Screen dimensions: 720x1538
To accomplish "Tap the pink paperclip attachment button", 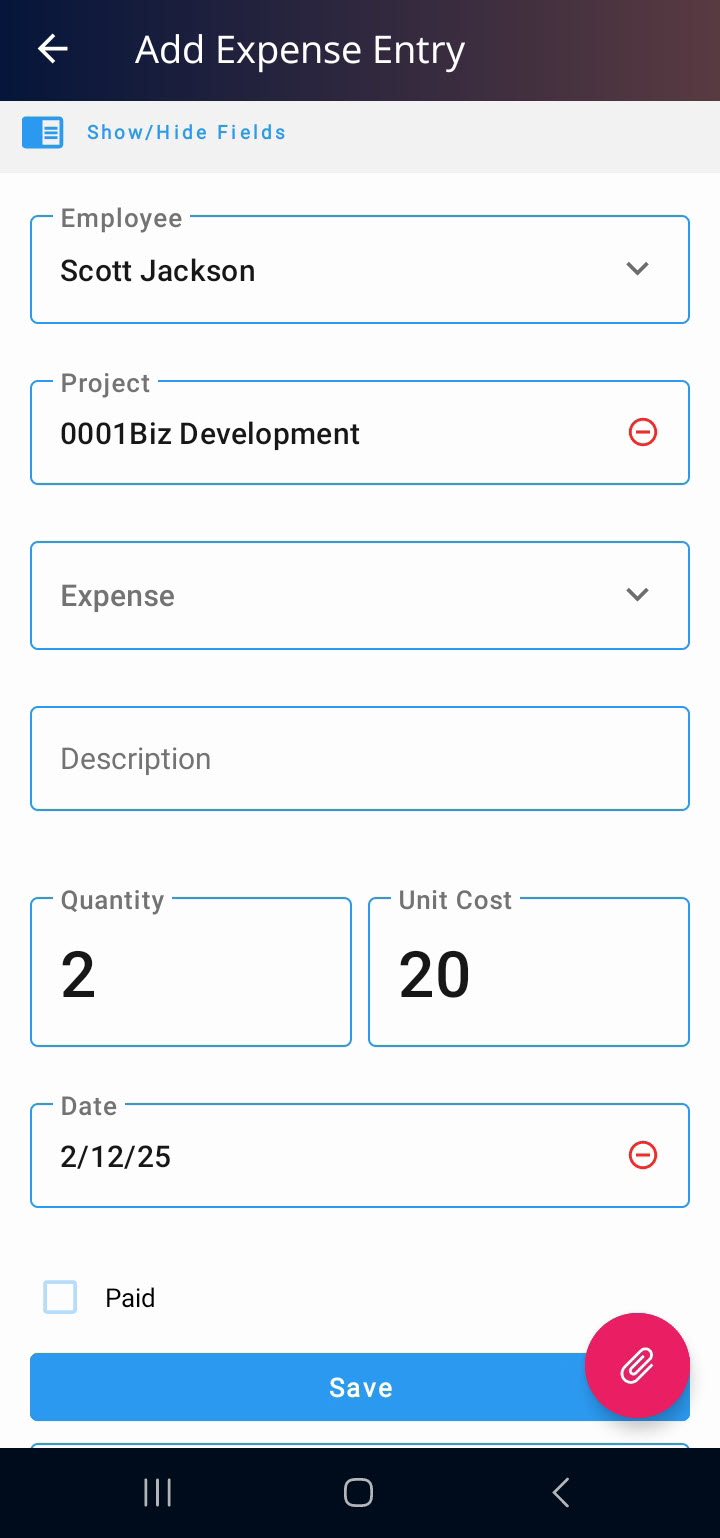I will pyautogui.click(x=637, y=1365).
